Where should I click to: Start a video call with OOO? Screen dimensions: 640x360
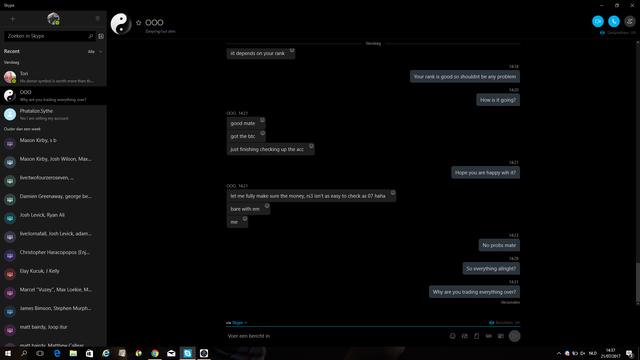click(x=598, y=21)
